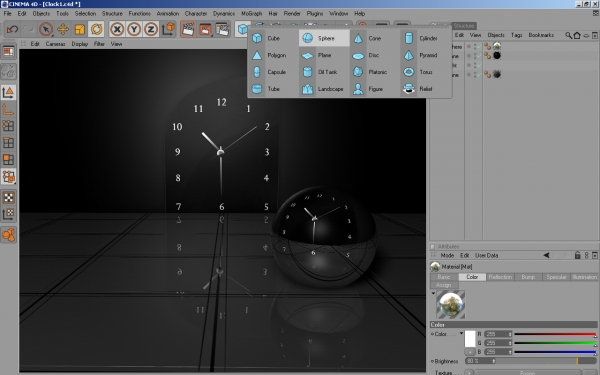Click the white color swatch
The image size is (600, 375).
click(x=470, y=339)
